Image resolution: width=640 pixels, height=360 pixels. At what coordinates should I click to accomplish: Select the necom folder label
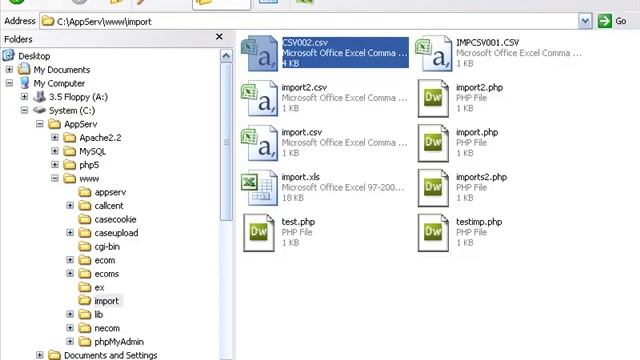(107, 328)
